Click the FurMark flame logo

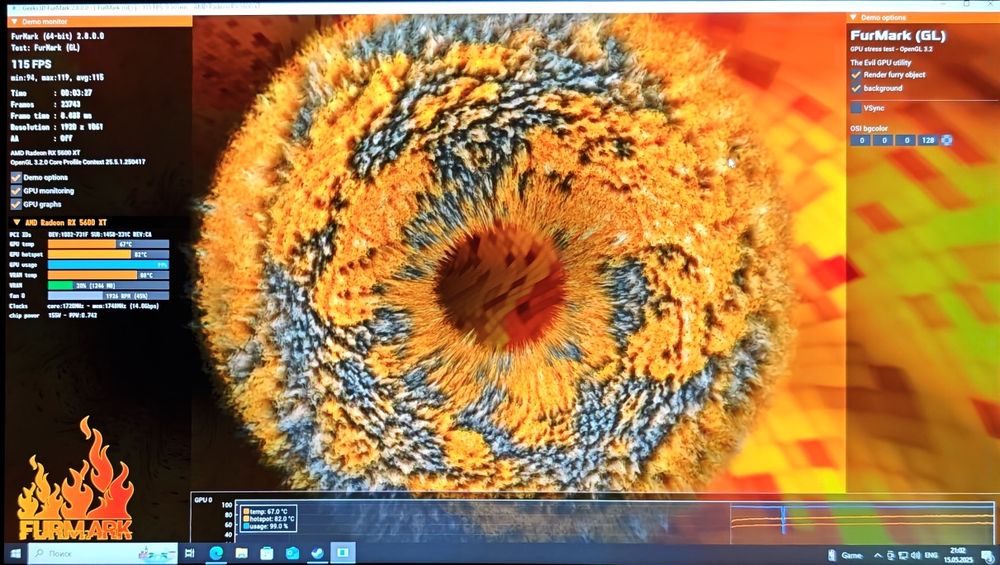[75, 480]
